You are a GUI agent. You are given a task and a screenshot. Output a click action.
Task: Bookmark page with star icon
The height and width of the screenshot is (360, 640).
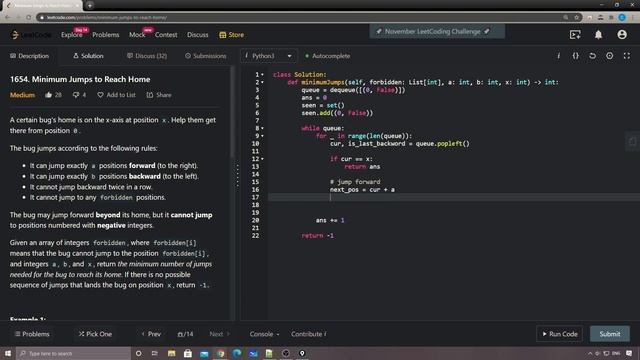(576, 18)
